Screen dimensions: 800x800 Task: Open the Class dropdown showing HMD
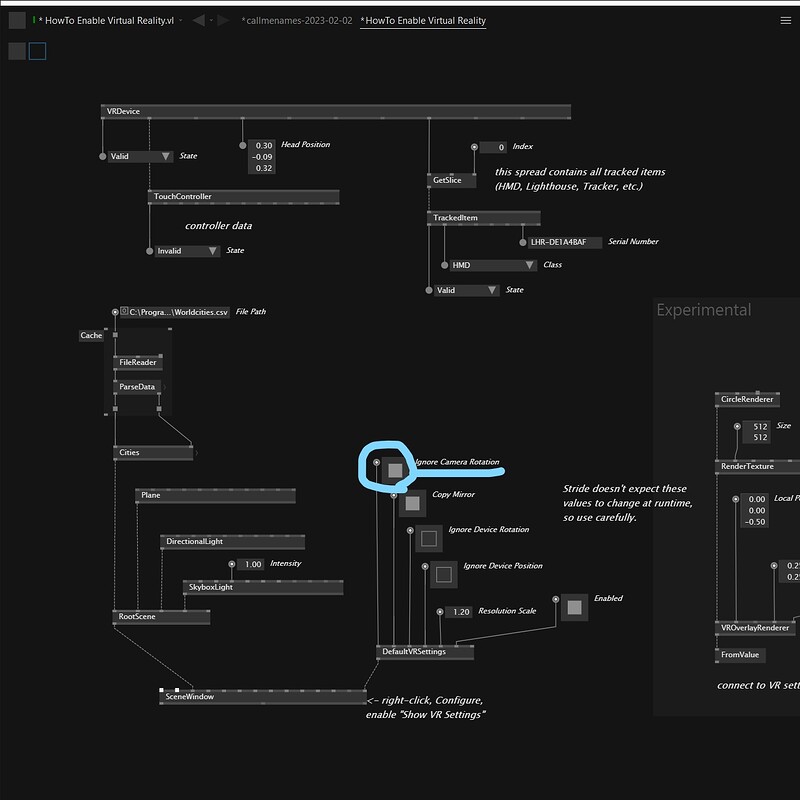[493, 265]
